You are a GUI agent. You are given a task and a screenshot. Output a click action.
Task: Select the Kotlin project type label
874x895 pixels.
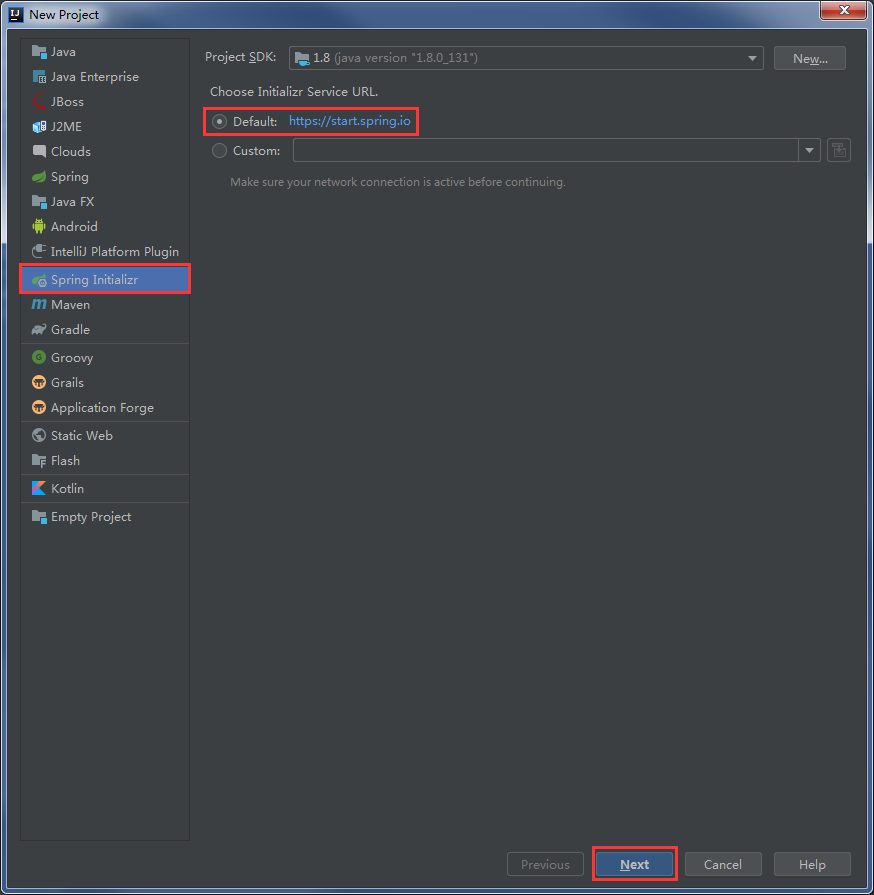click(67, 489)
